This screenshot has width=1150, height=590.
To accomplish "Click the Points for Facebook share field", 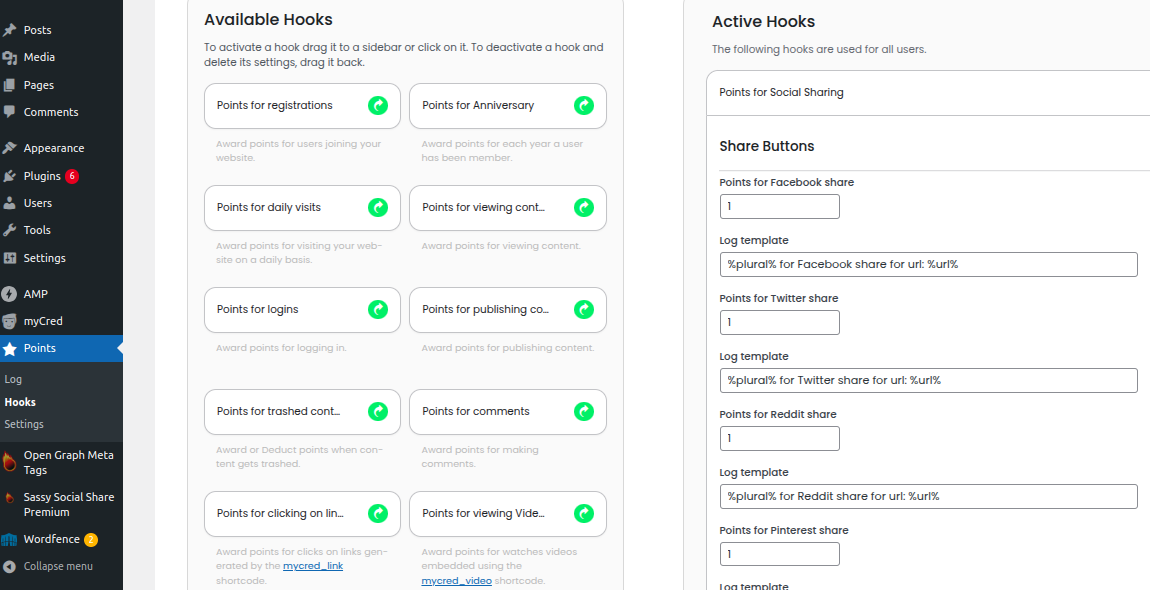I will 780,206.
